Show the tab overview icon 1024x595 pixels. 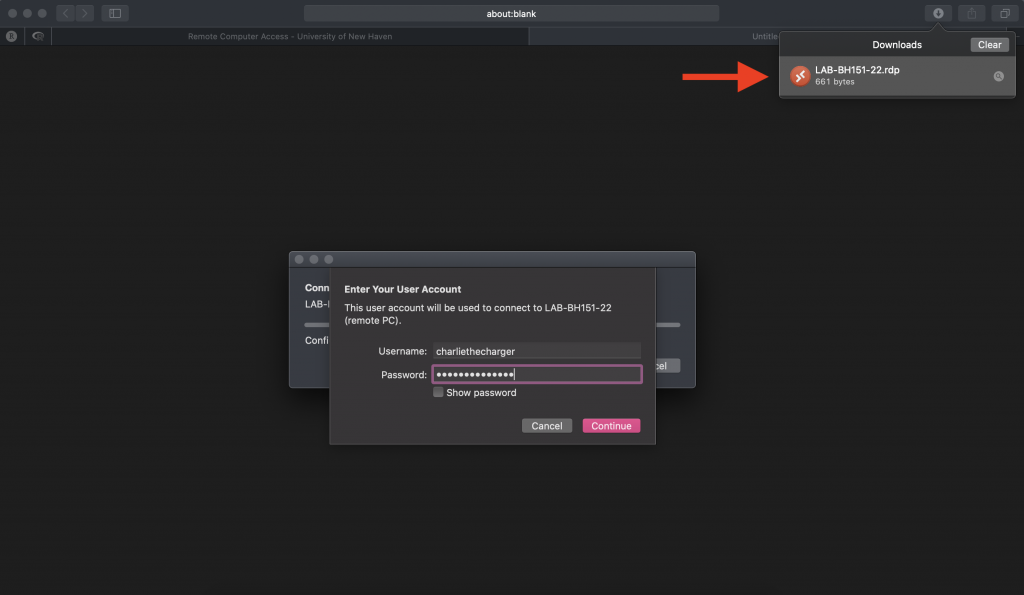[1004, 13]
